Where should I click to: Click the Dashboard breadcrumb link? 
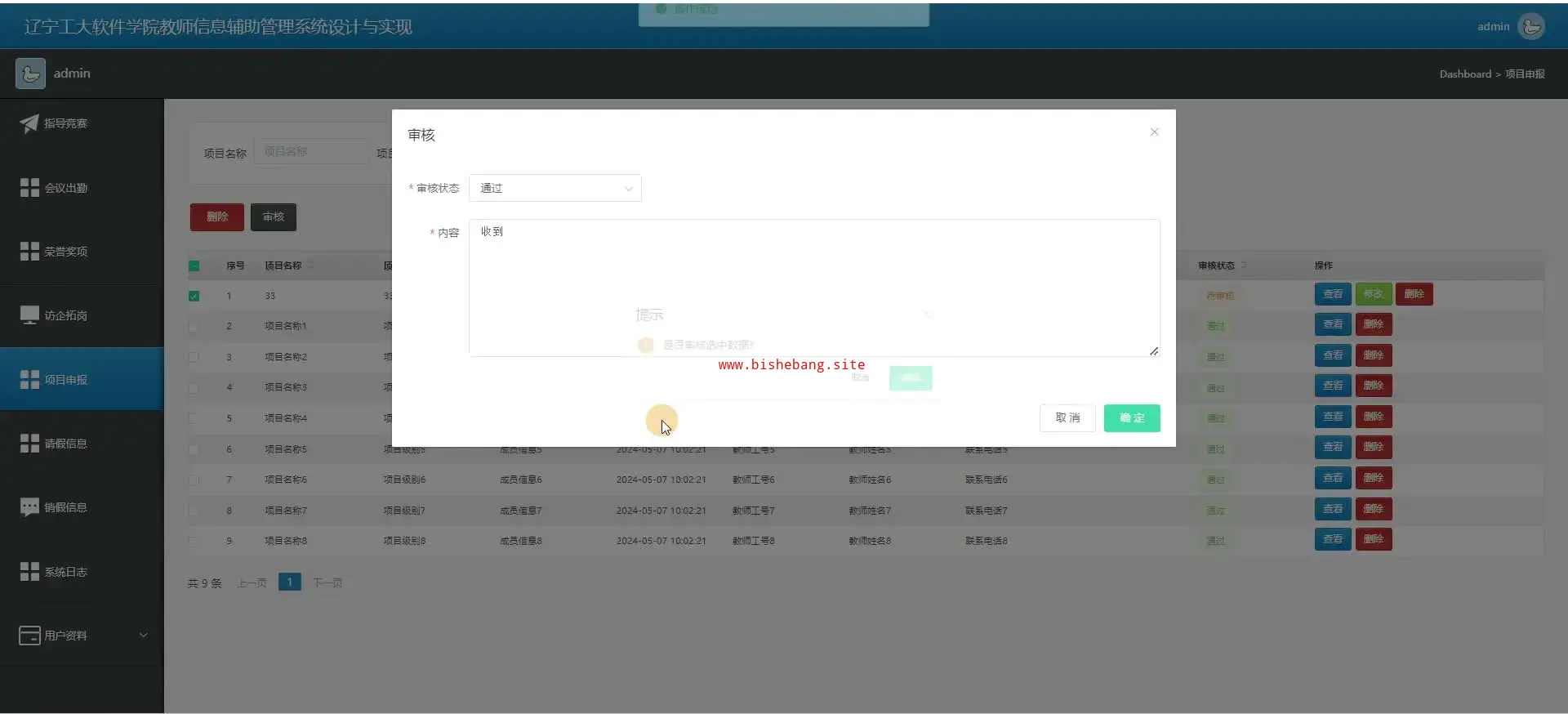tap(1465, 74)
